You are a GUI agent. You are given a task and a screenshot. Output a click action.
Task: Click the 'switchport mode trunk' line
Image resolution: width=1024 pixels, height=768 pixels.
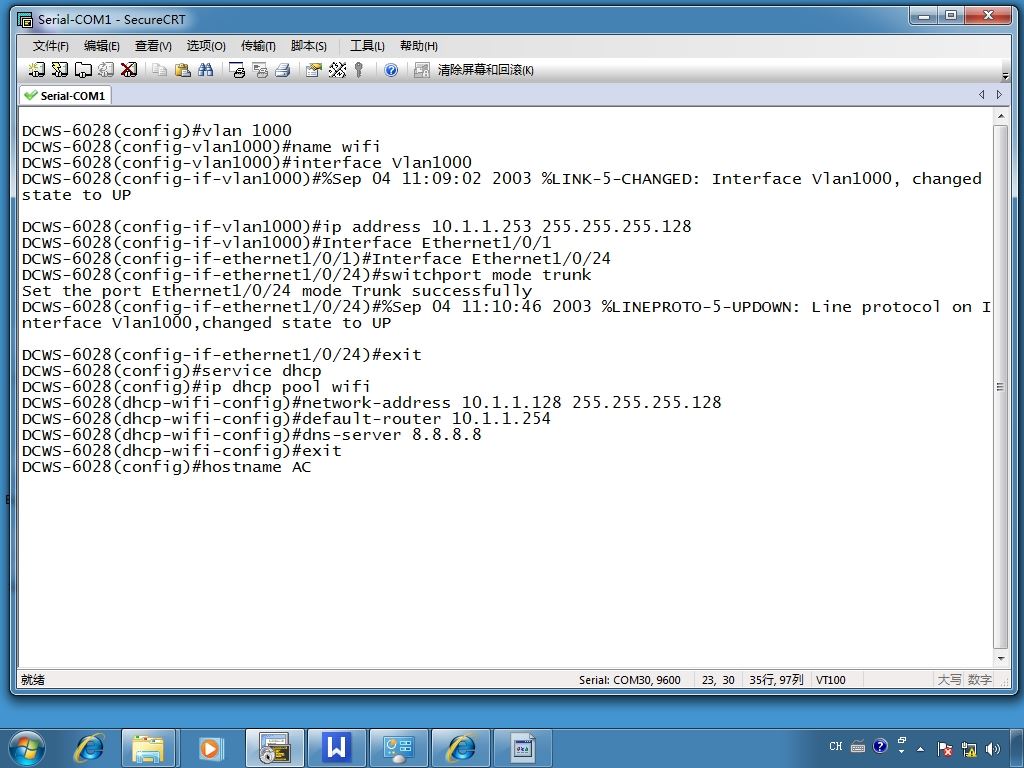(x=307, y=275)
